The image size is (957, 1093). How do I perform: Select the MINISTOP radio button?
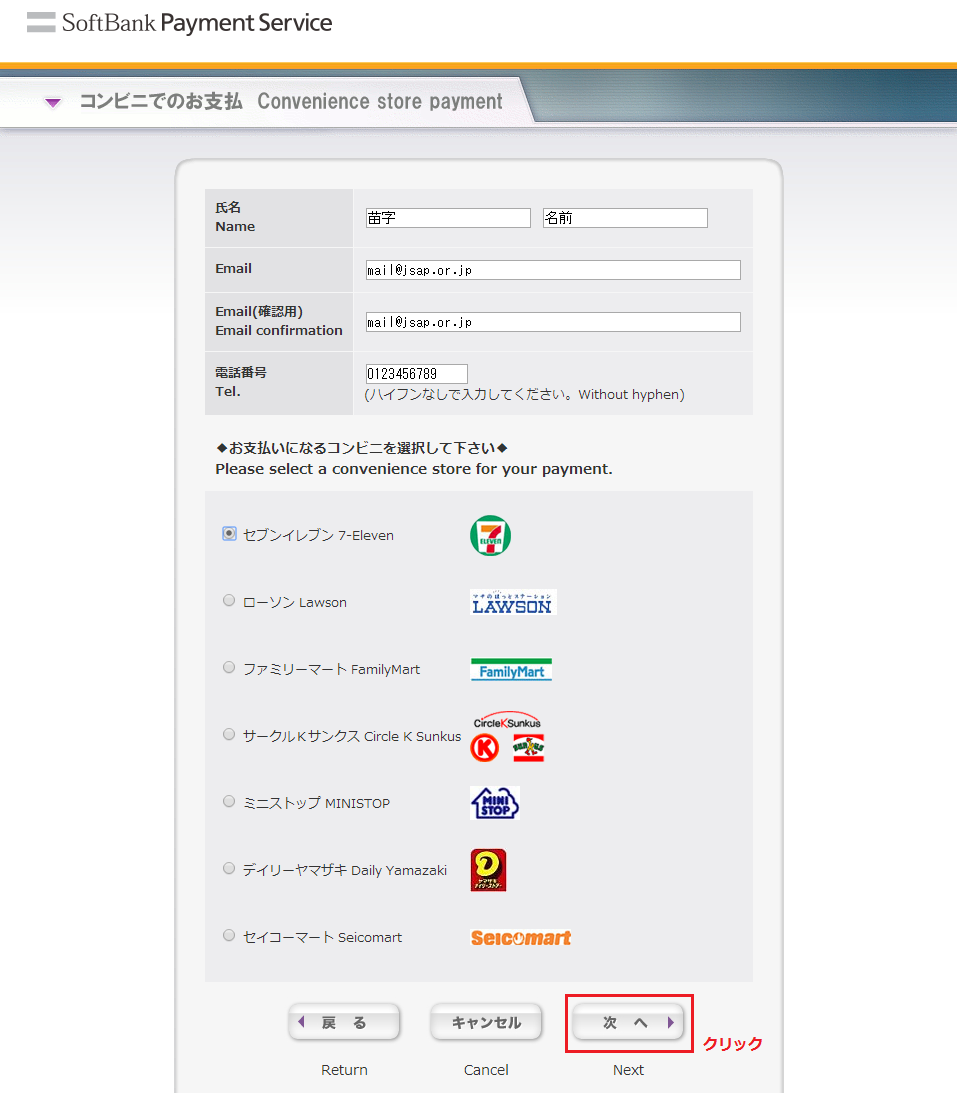tap(229, 801)
